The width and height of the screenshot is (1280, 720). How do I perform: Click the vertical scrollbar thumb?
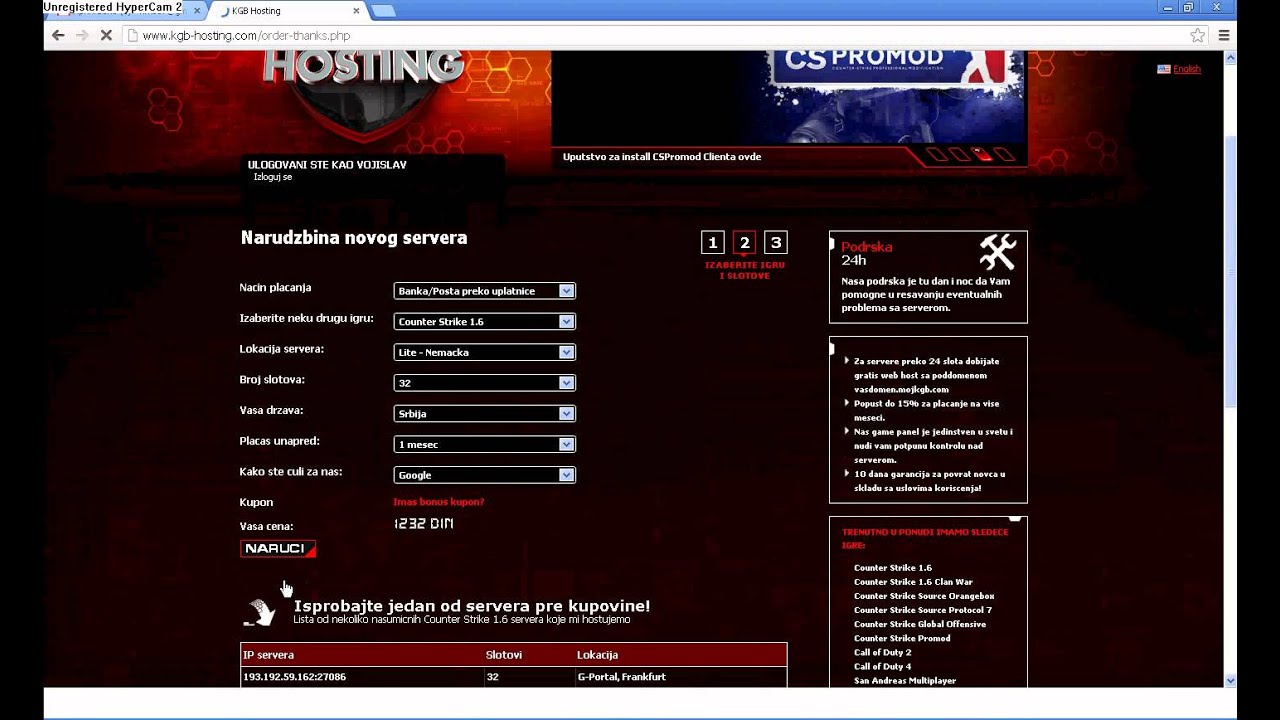point(1230,270)
